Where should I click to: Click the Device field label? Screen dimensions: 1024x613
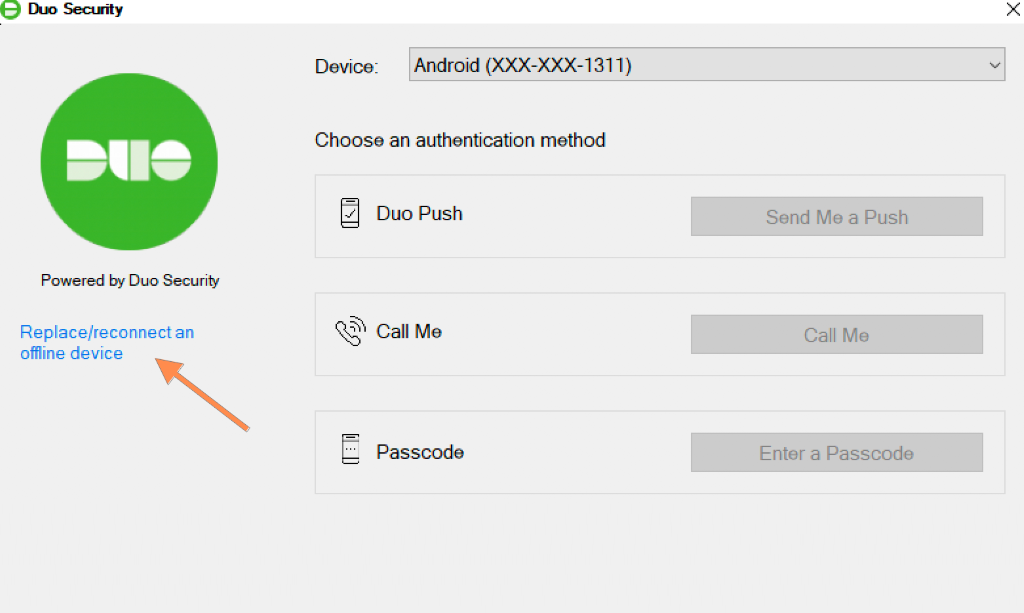point(347,67)
